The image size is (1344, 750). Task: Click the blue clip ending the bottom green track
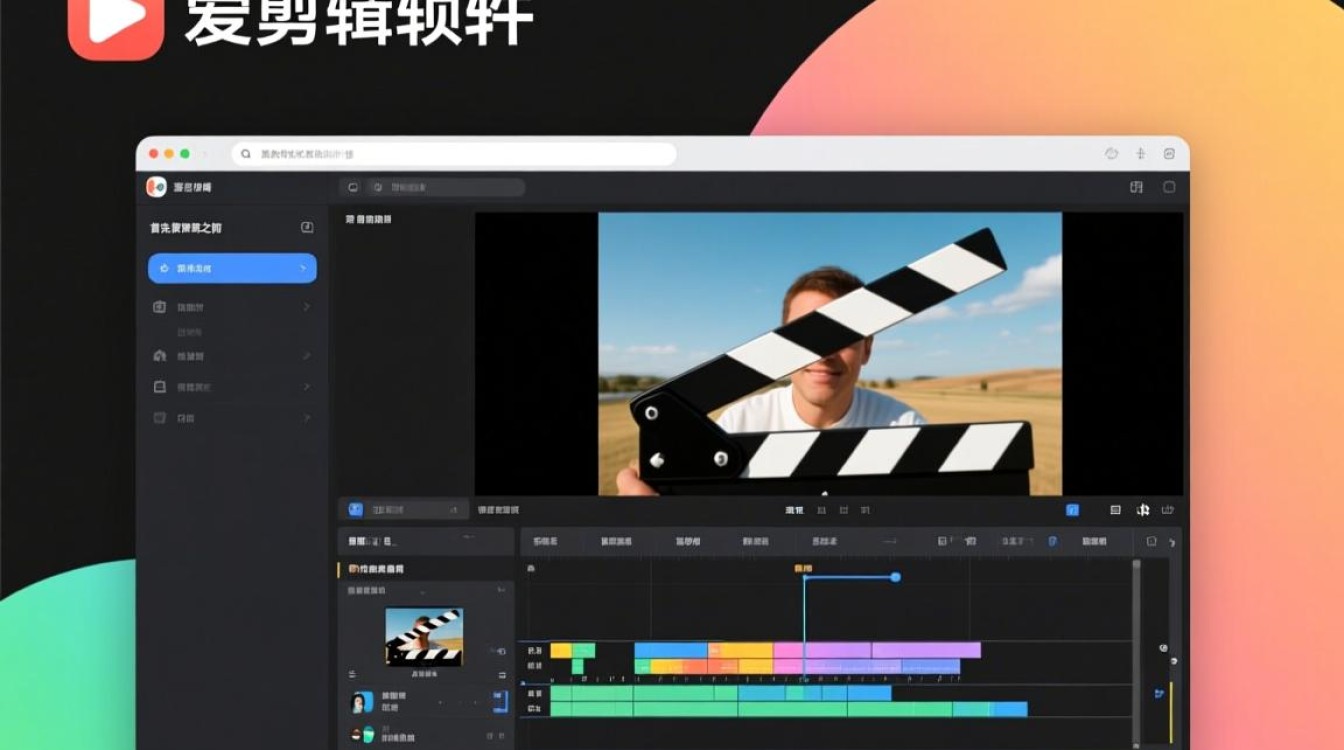tap(1010, 709)
